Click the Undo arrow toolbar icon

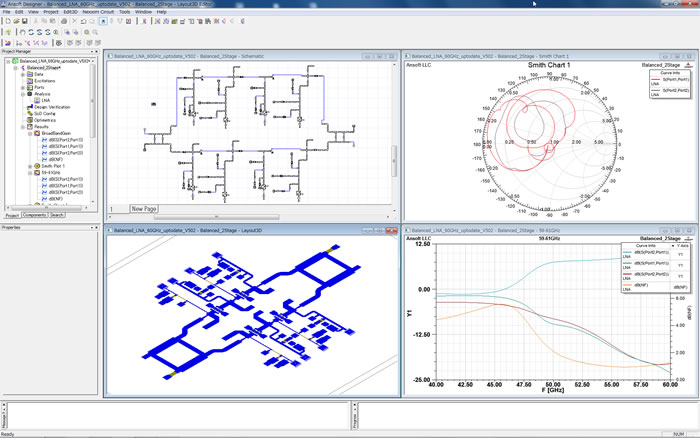[83, 21]
